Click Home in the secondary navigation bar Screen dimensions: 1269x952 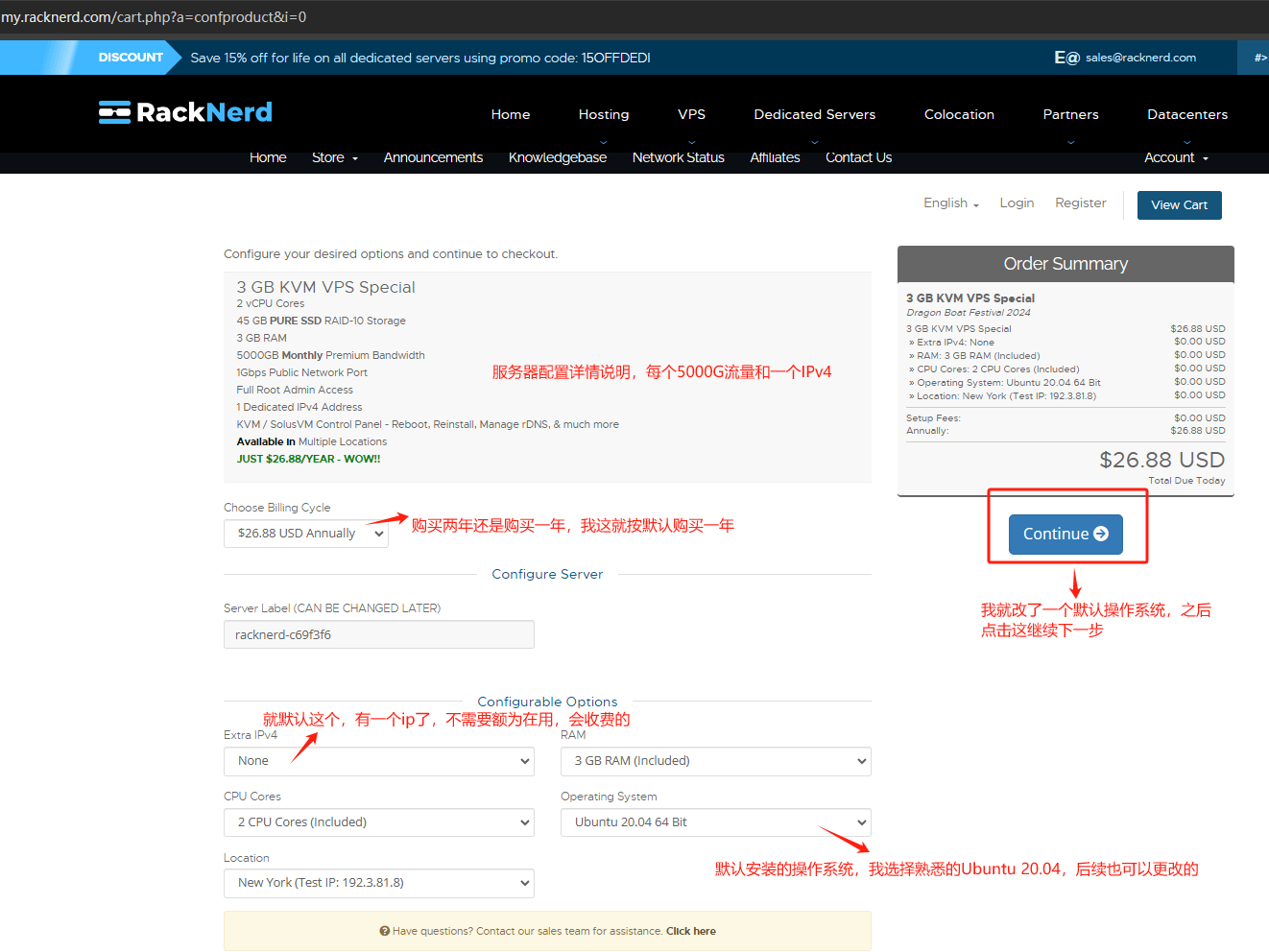coord(268,157)
